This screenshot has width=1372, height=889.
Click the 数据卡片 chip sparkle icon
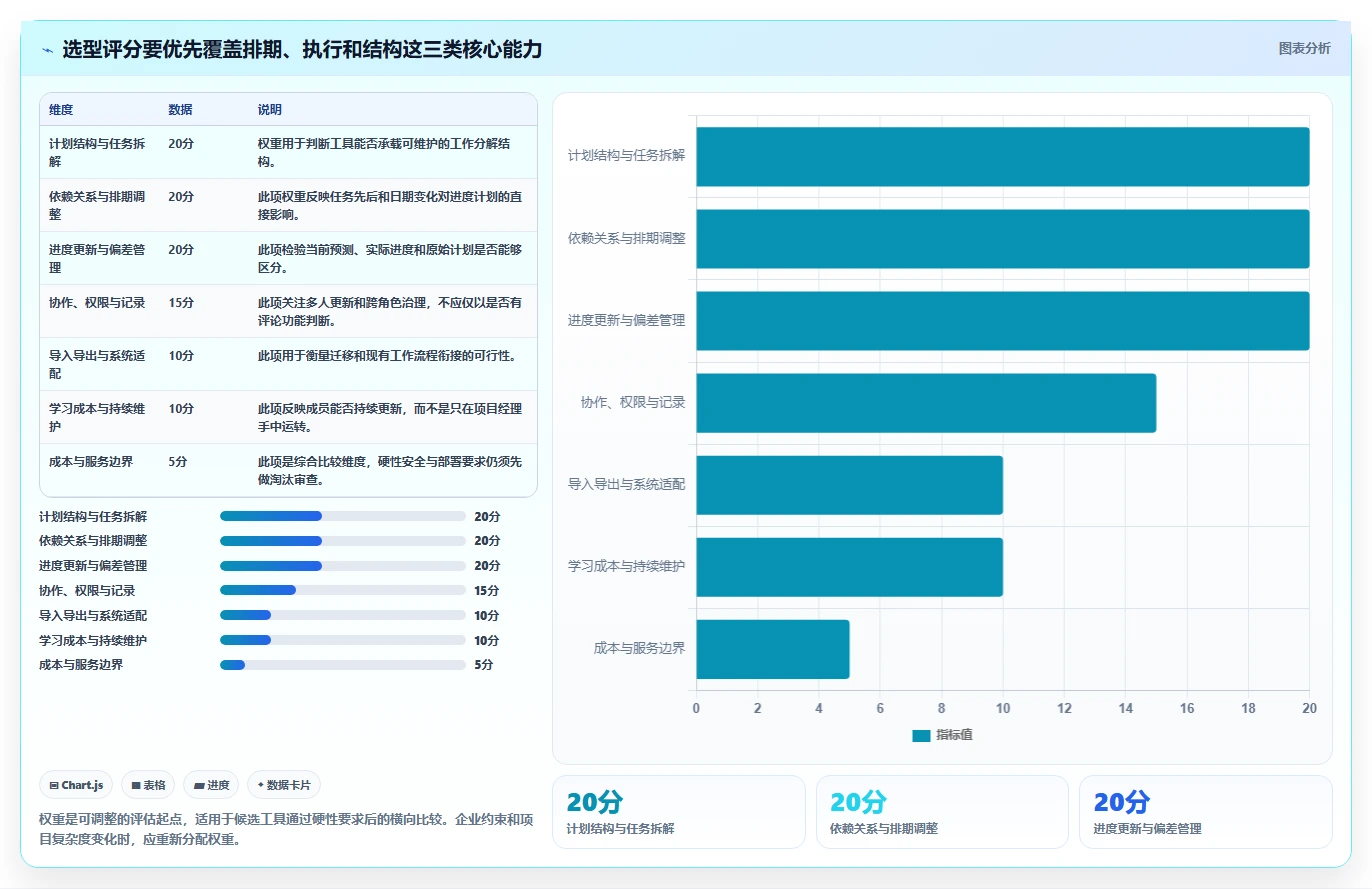(260, 785)
